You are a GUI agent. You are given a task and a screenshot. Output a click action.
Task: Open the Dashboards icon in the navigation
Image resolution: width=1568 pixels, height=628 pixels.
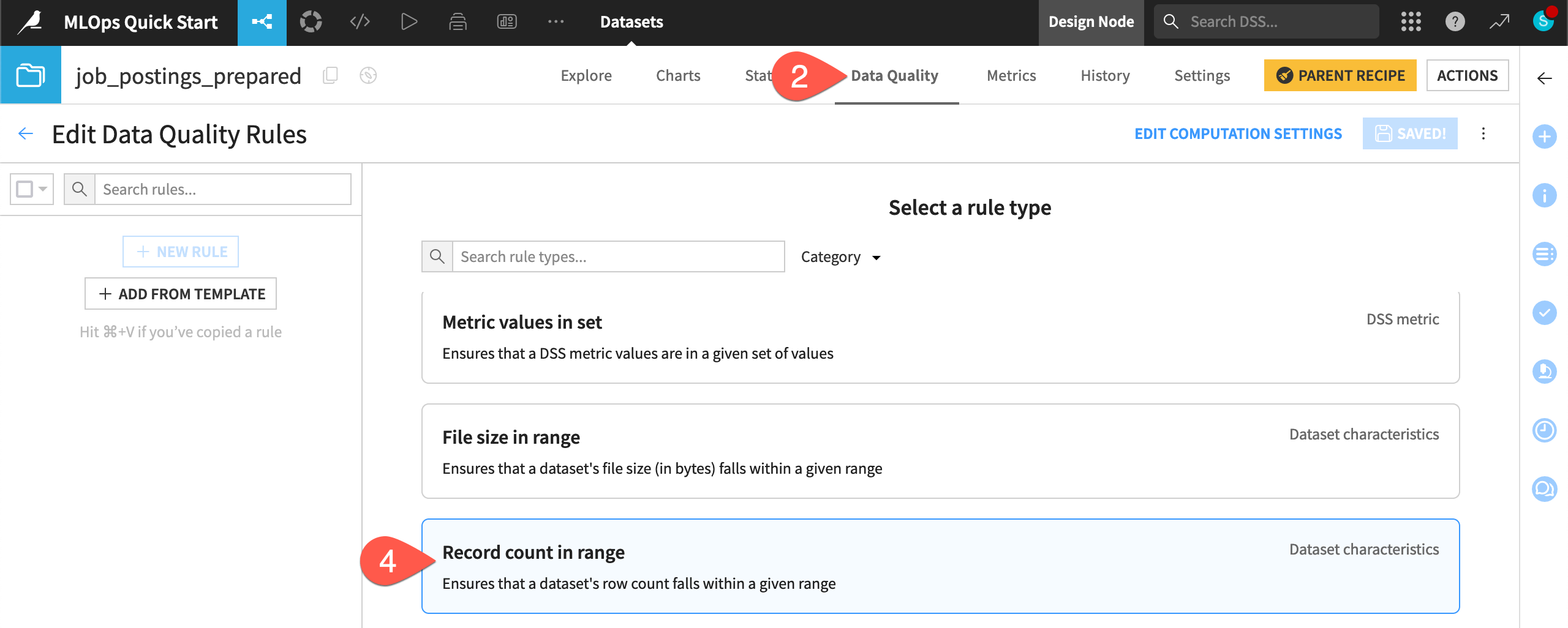click(x=506, y=22)
